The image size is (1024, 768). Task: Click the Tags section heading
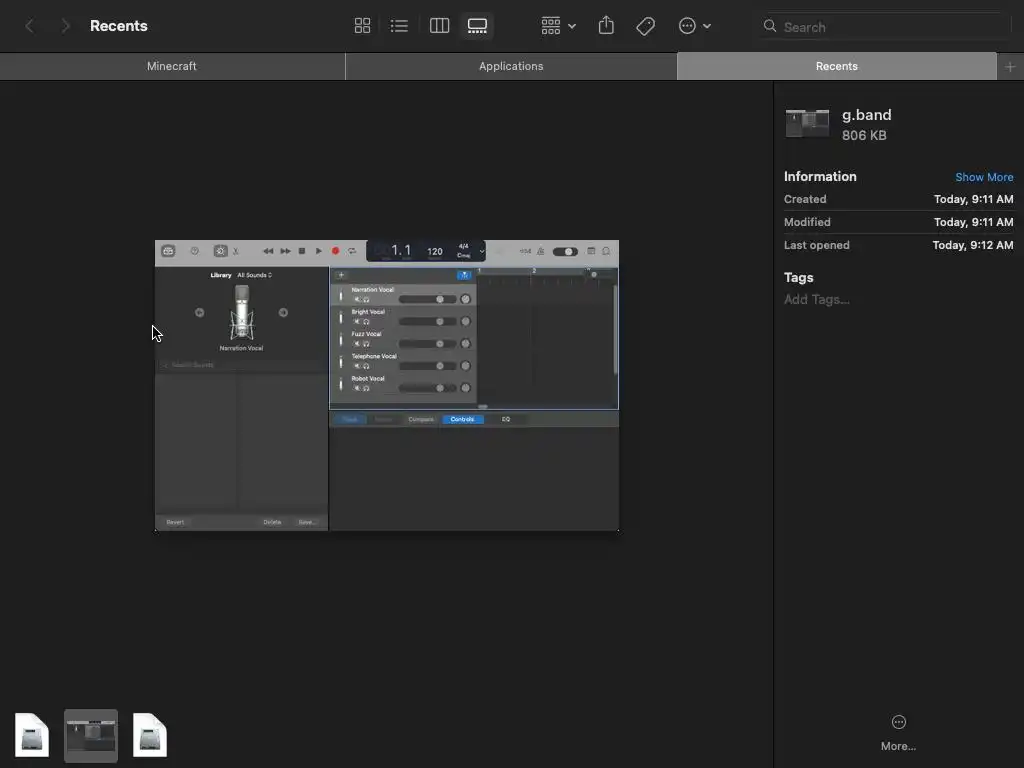pyautogui.click(x=798, y=278)
